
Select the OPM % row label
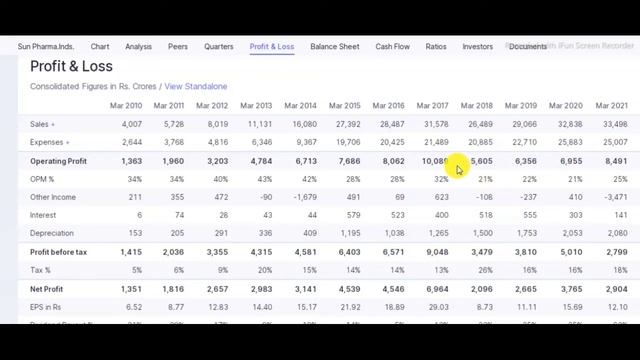[x=42, y=179]
